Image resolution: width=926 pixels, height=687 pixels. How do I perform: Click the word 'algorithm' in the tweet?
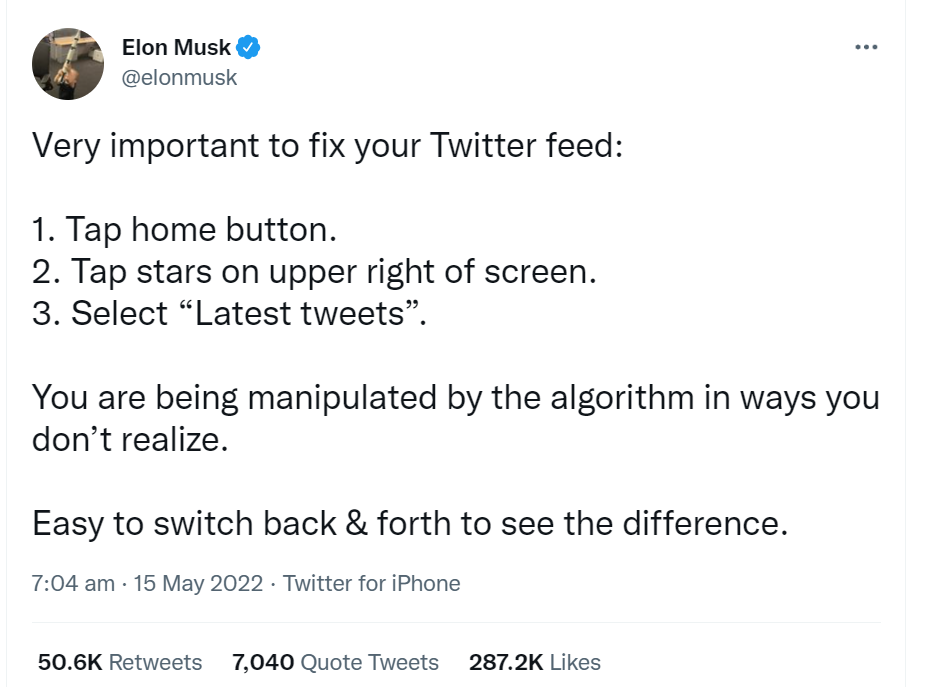coord(622,398)
